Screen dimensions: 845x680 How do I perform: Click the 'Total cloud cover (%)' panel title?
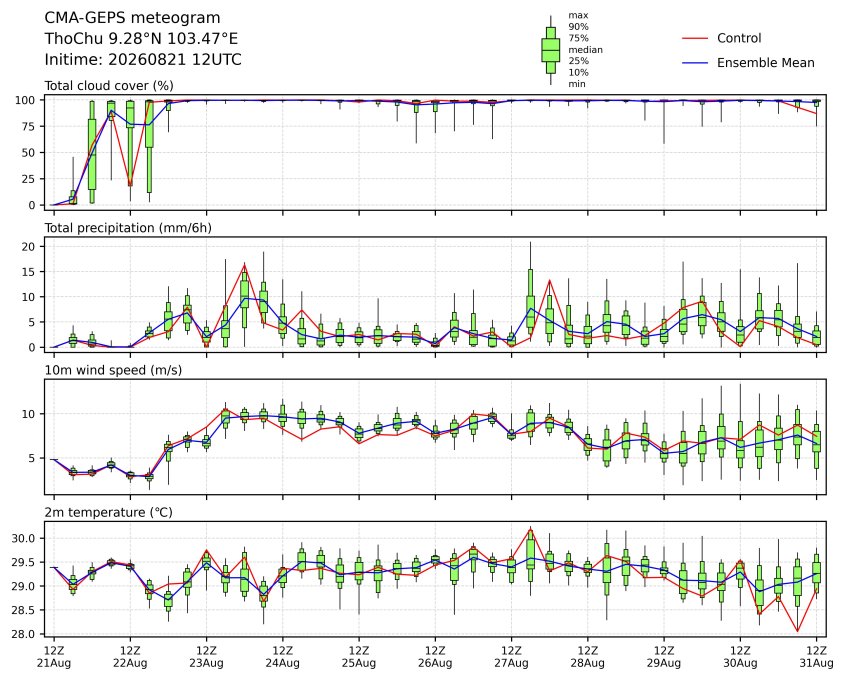click(109, 86)
